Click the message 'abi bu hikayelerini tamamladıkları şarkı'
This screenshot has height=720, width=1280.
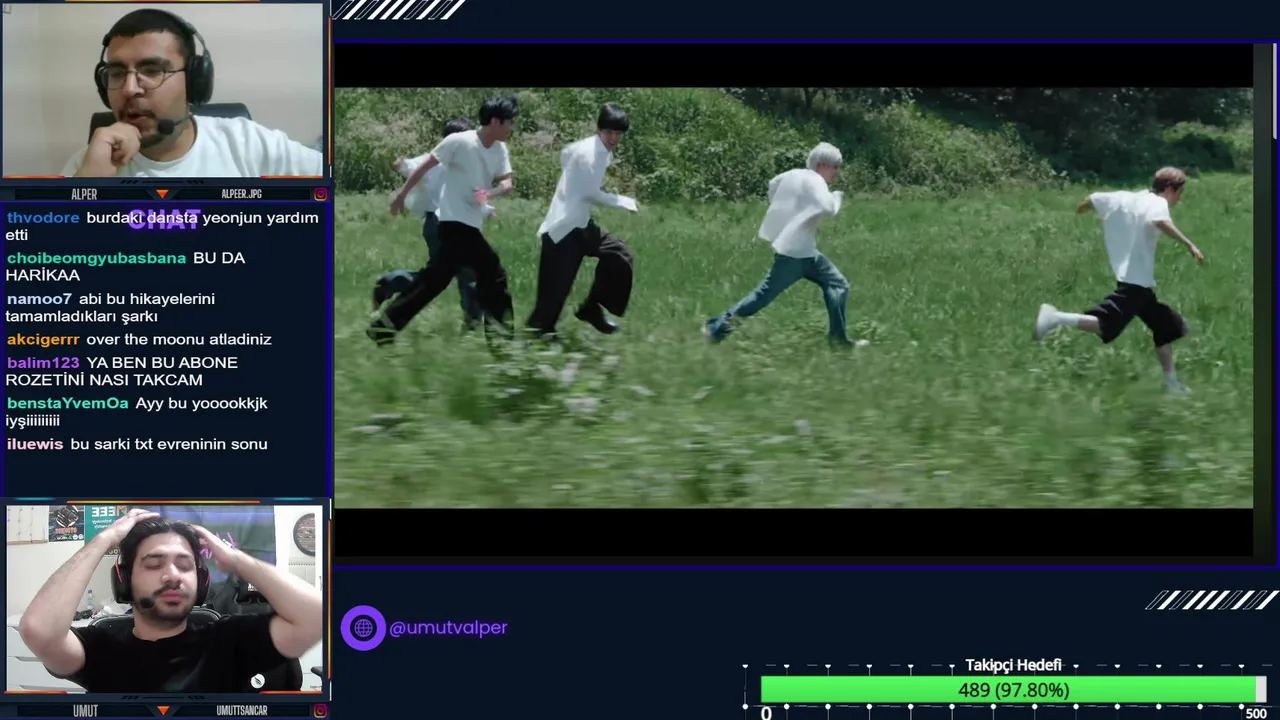[x=110, y=307]
